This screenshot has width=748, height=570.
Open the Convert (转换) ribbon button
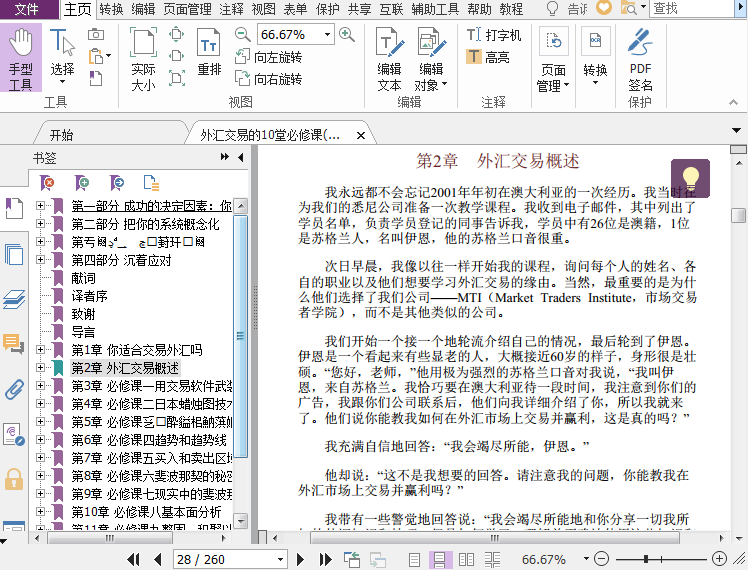[595, 57]
